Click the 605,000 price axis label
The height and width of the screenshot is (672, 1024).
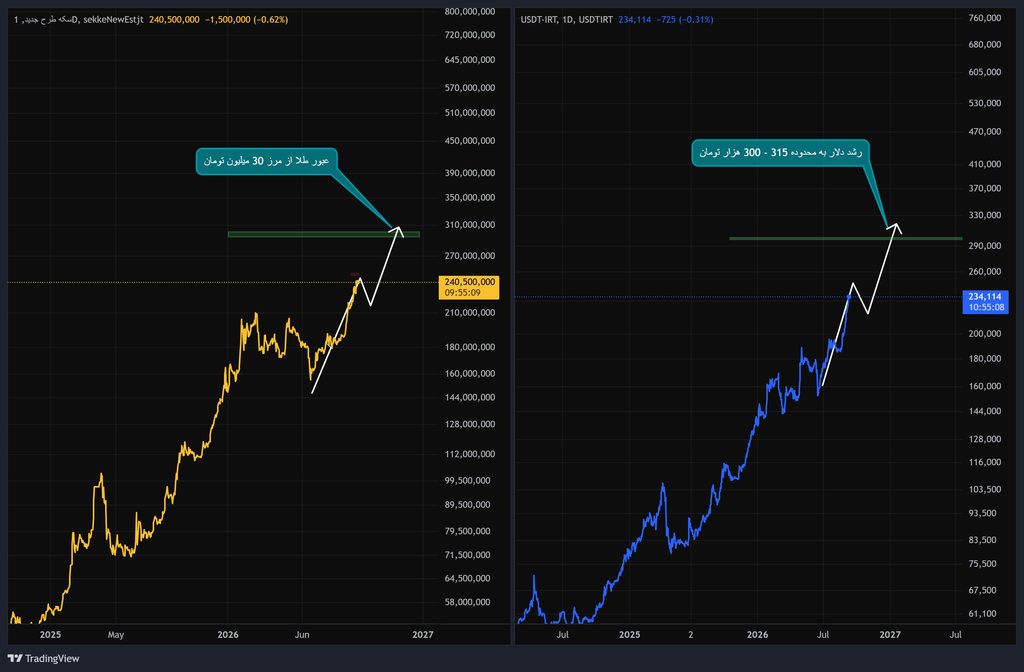point(985,72)
